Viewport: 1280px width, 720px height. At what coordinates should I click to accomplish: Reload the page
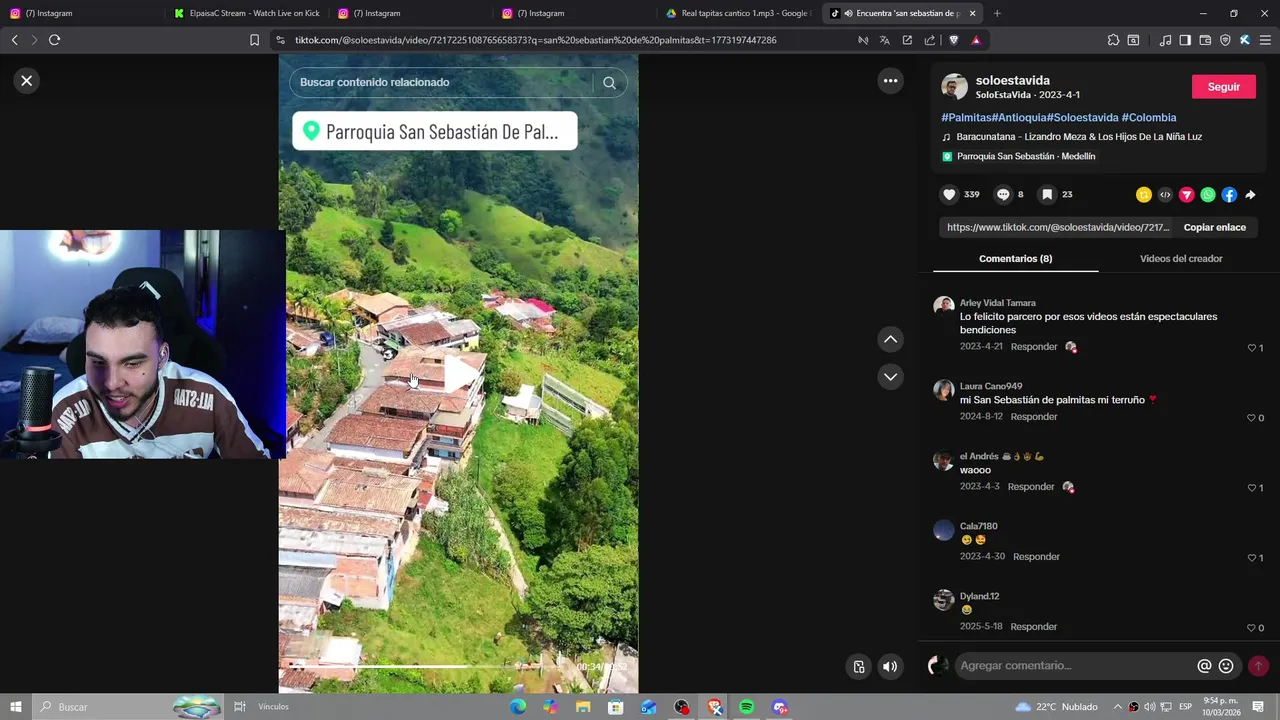[x=54, y=40]
